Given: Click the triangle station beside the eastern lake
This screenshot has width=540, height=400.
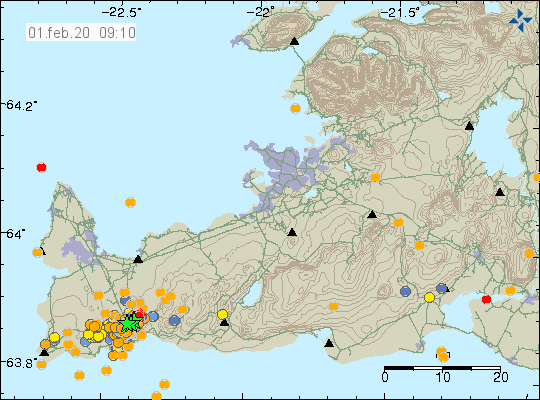Looking at the screenshot, I should point(469,126).
